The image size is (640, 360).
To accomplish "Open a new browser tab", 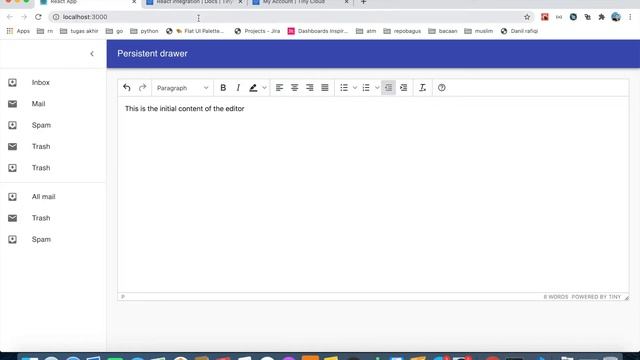I will (363, 2).
